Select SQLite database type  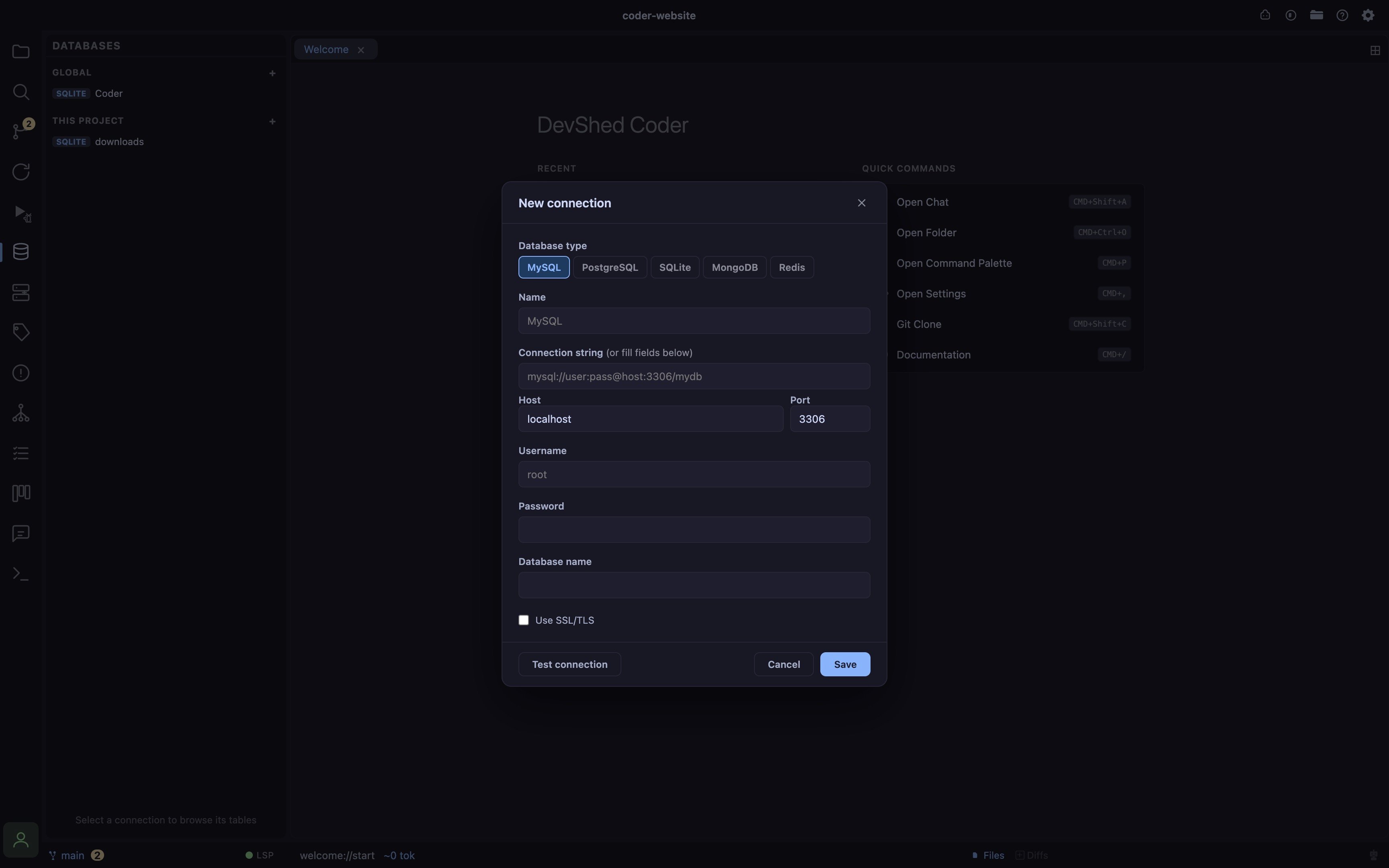(x=675, y=268)
